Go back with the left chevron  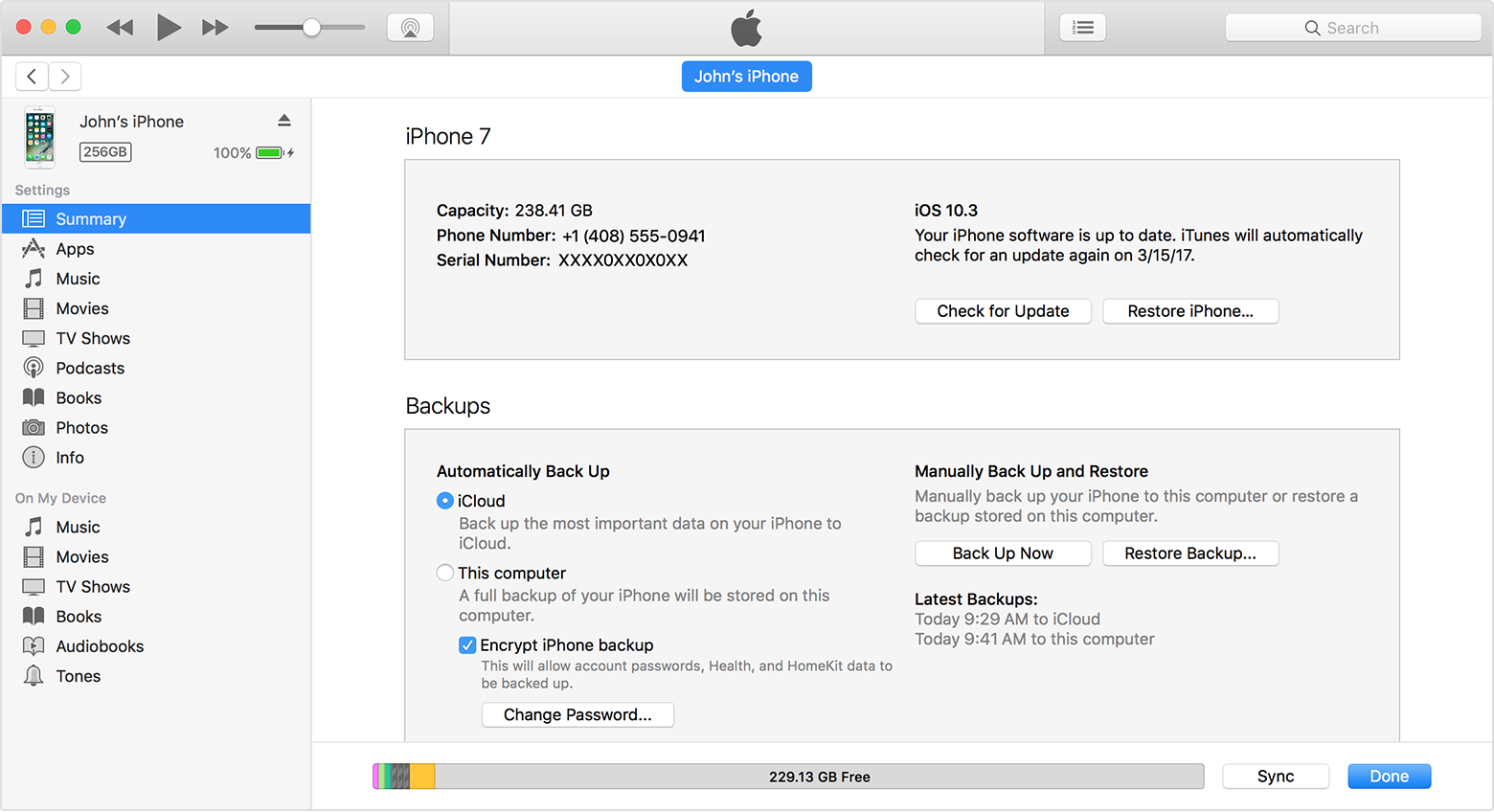[x=32, y=77]
